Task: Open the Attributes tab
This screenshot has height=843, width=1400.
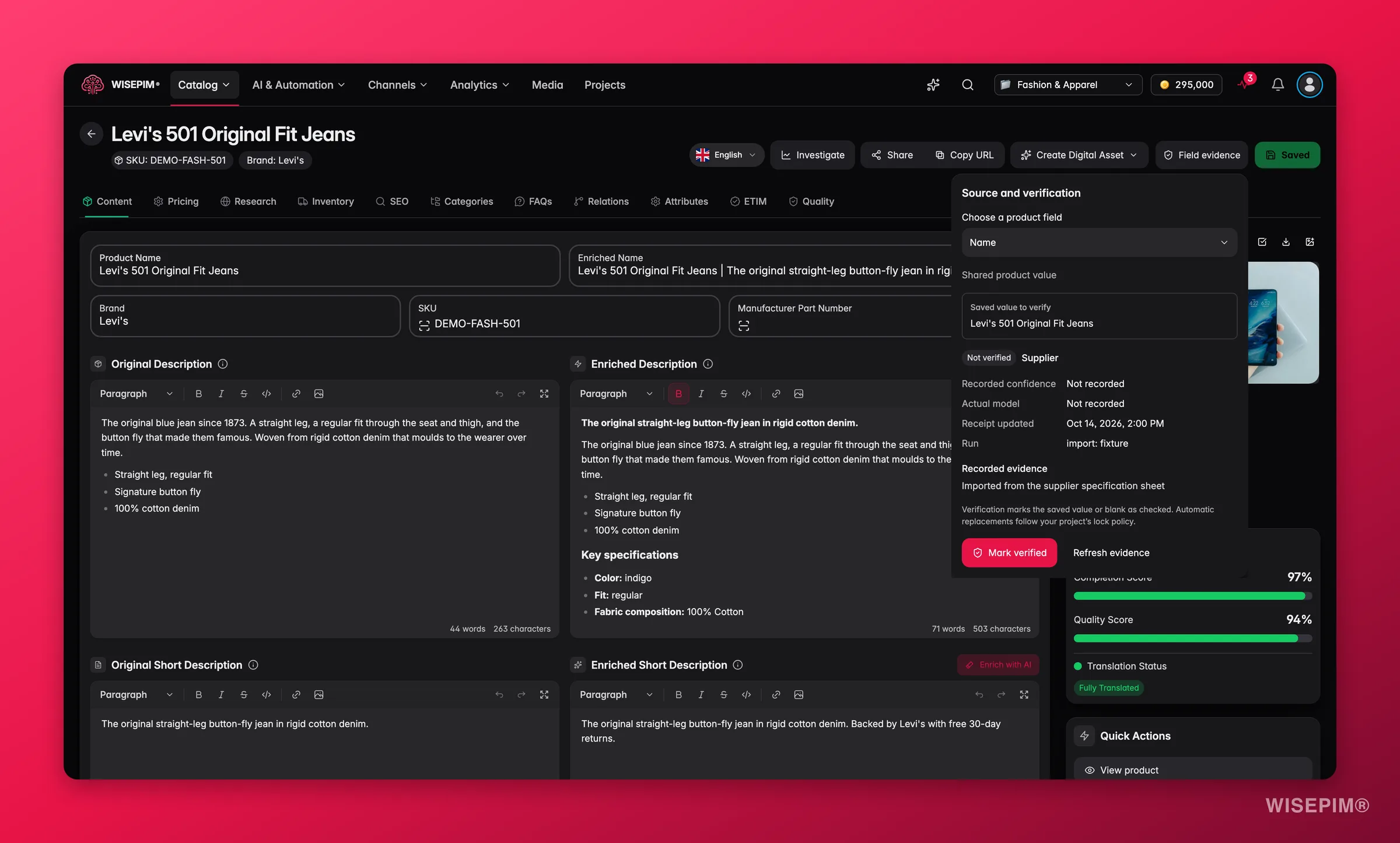Action: point(679,201)
